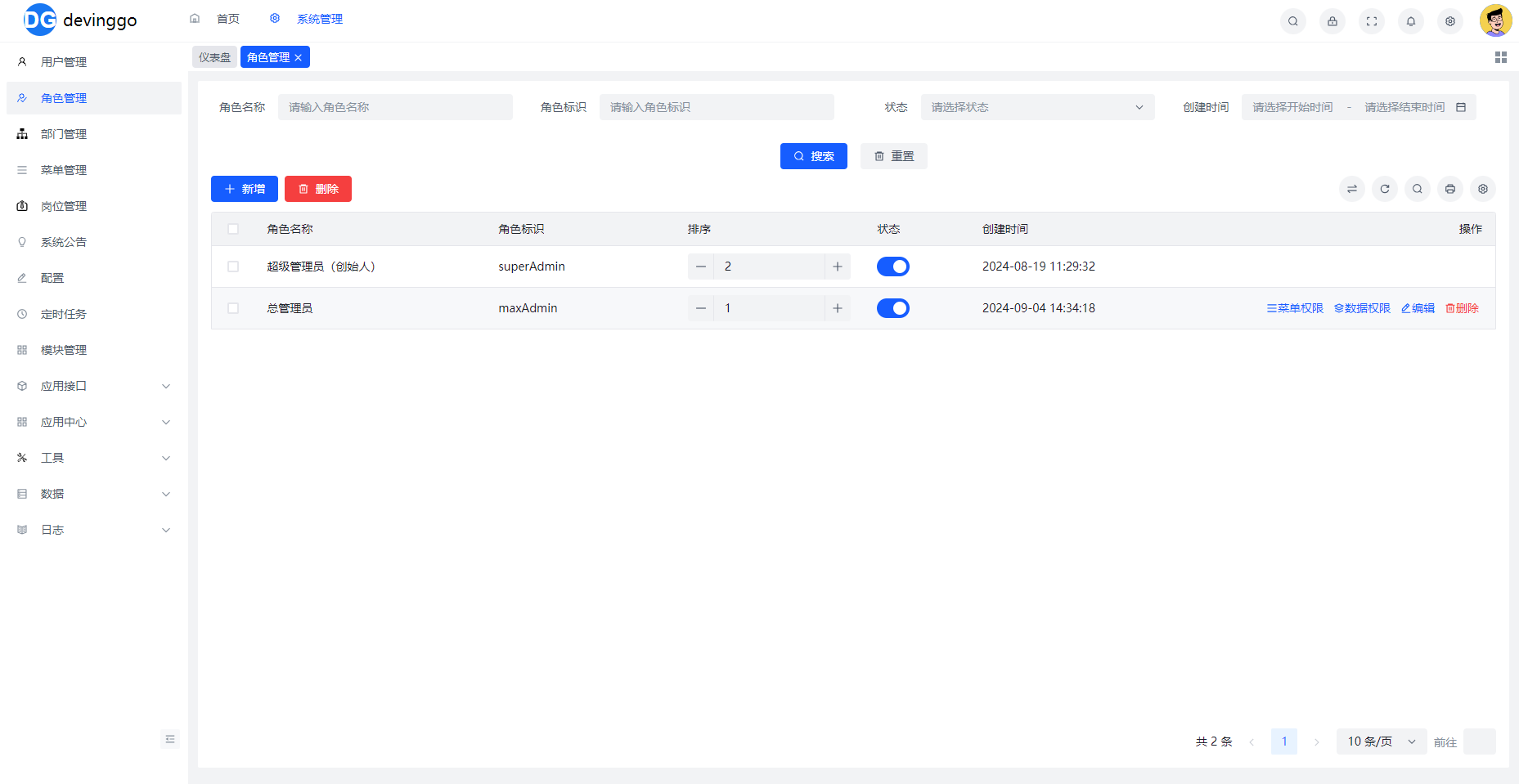Image resolution: width=1519 pixels, height=784 pixels.
Task: Open the 状态 select dropdown
Action: [1038, 107]
